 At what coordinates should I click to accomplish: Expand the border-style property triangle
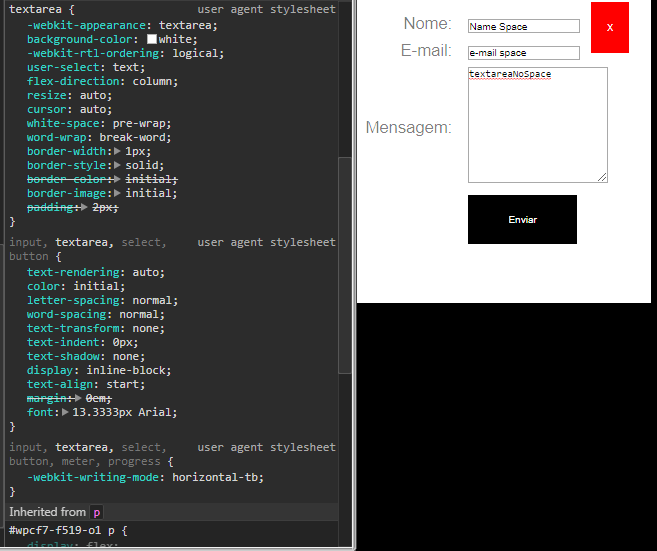tap(117, 165)
